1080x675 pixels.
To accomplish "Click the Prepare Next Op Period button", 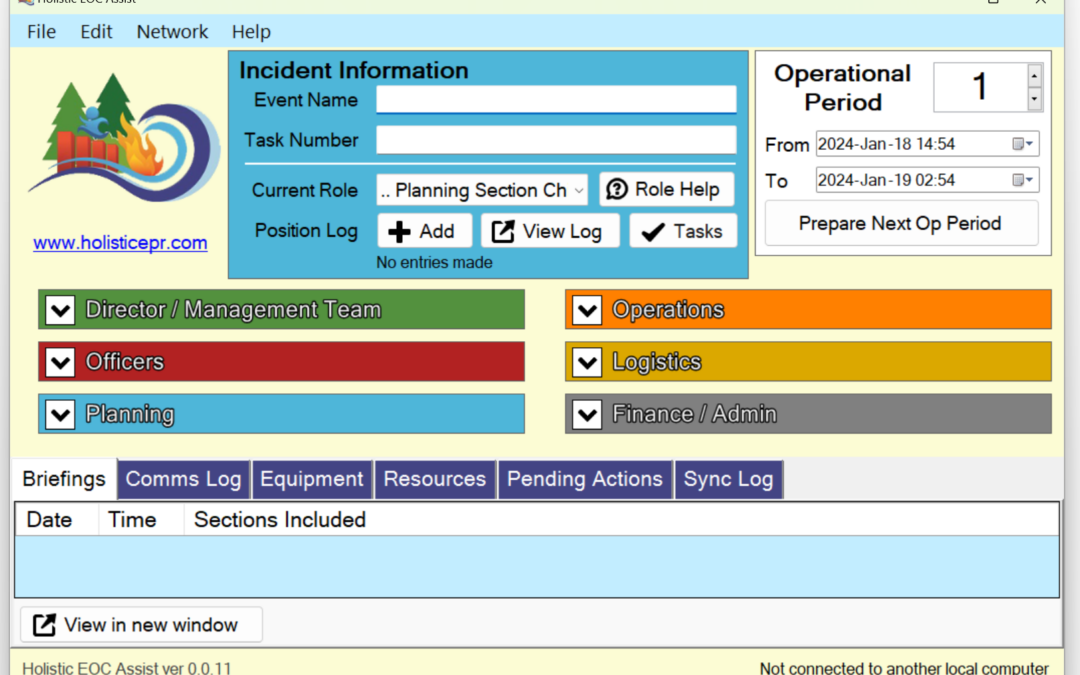I will (900, 223).
